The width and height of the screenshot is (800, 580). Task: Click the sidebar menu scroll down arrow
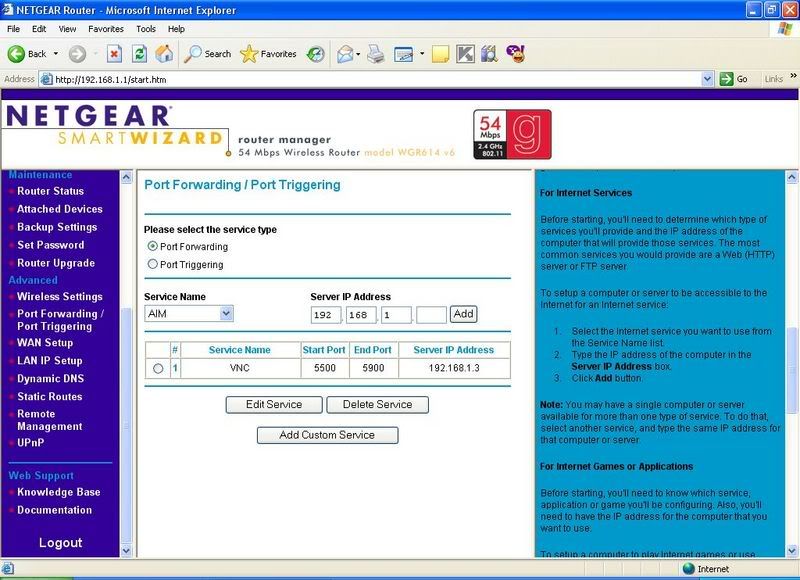tap(126, 551)
